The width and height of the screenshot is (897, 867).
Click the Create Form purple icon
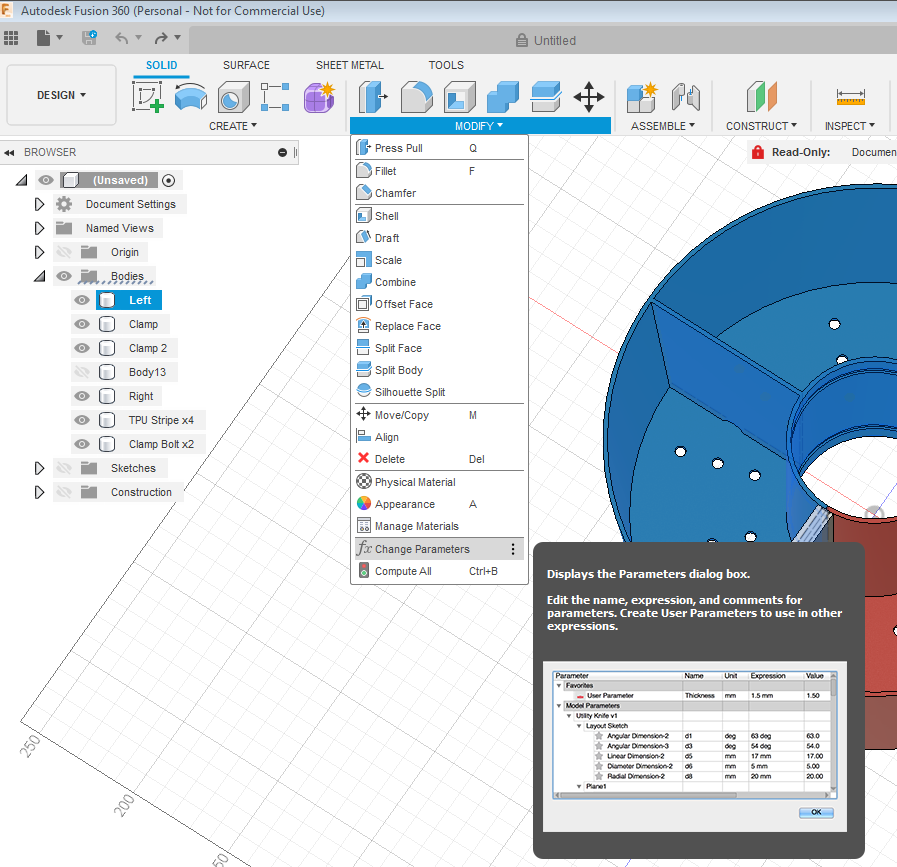(319, 96)
